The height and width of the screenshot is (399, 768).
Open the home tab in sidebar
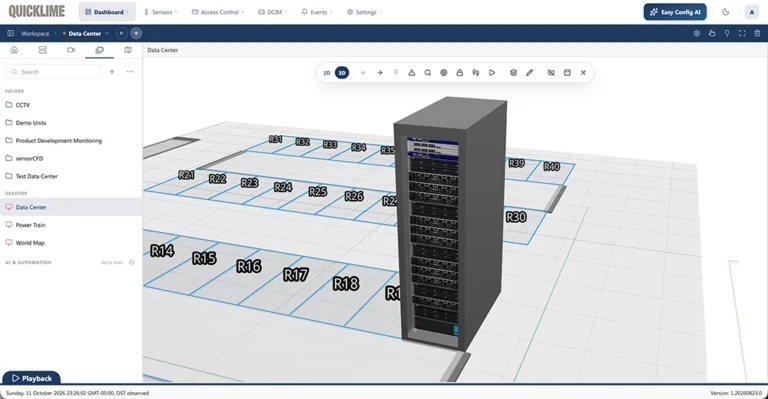[x=14, y=50]
